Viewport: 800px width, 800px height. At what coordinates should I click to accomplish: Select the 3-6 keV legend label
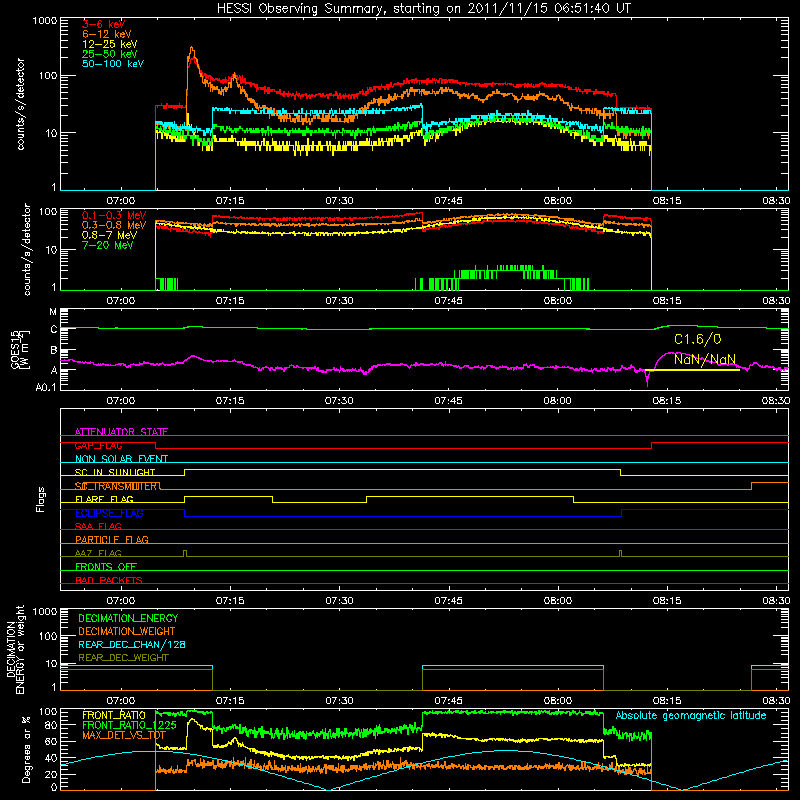point(104,24)
